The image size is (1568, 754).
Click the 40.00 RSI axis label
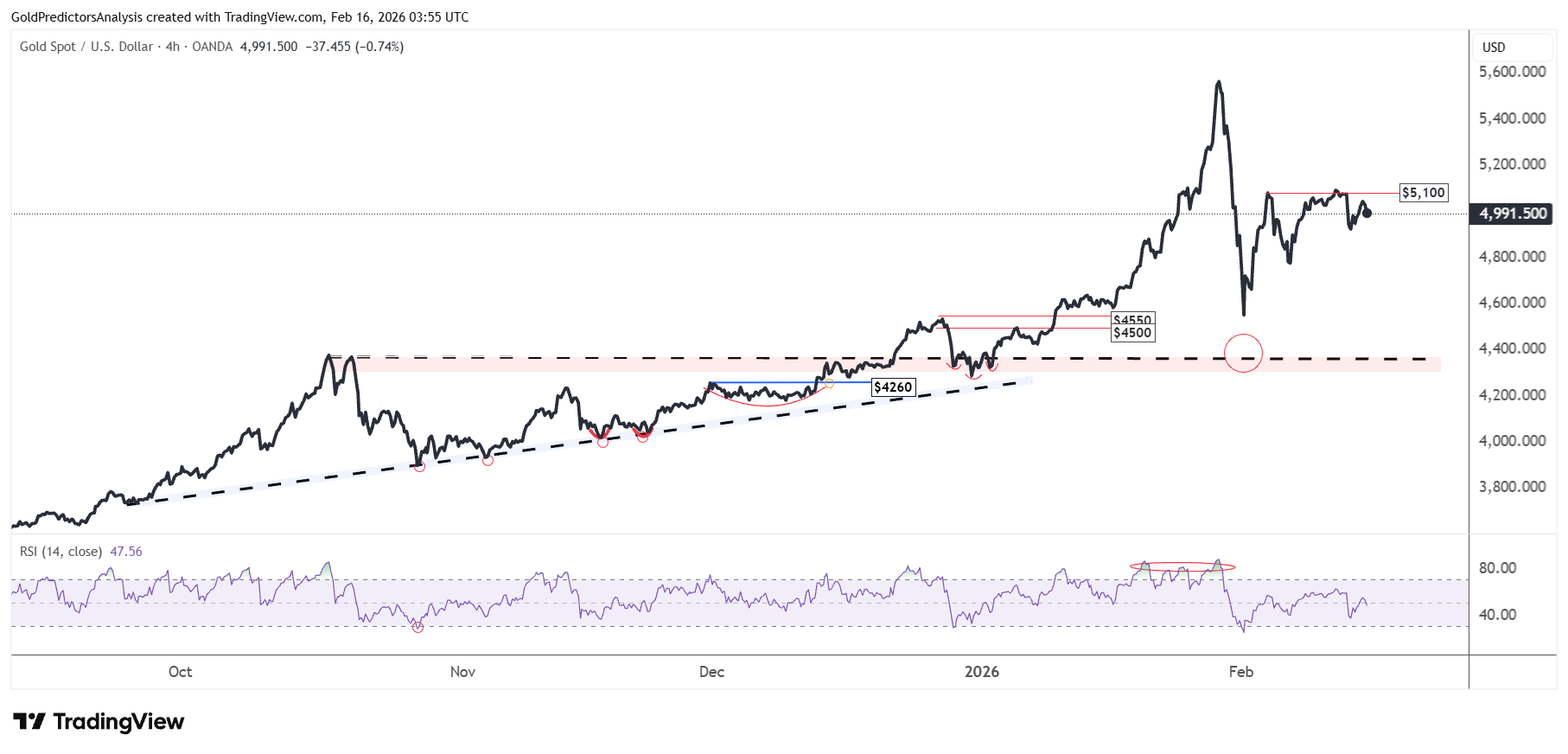1497,615
